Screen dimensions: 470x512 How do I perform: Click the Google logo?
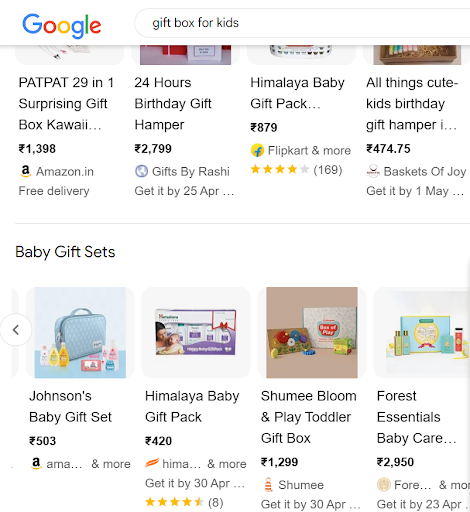pos(62,26)
